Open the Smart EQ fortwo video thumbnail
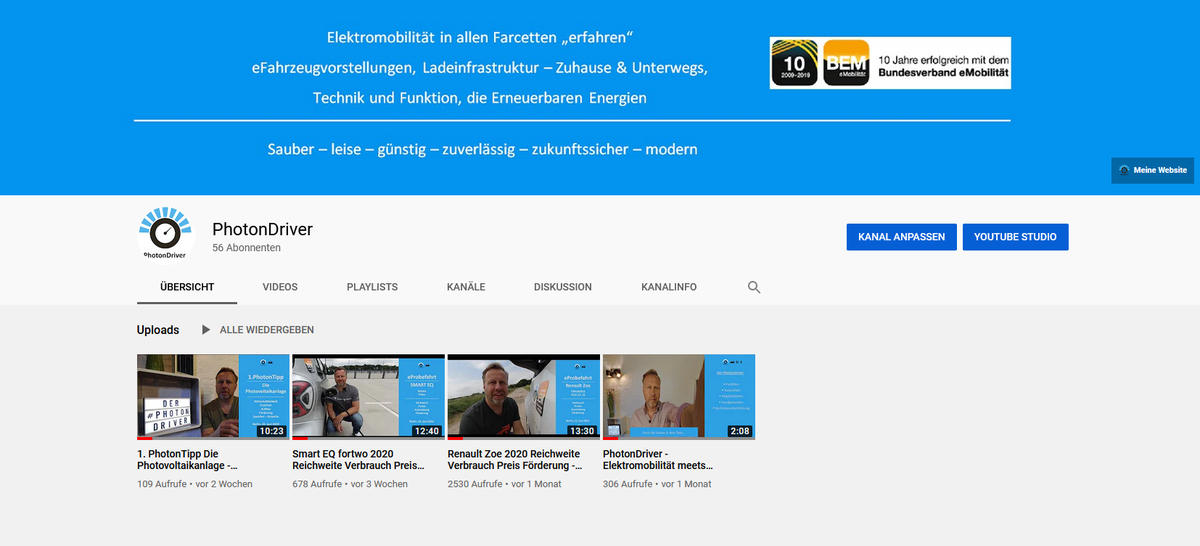The width and height of the screenshot is (1200, 546). point(368,397)
